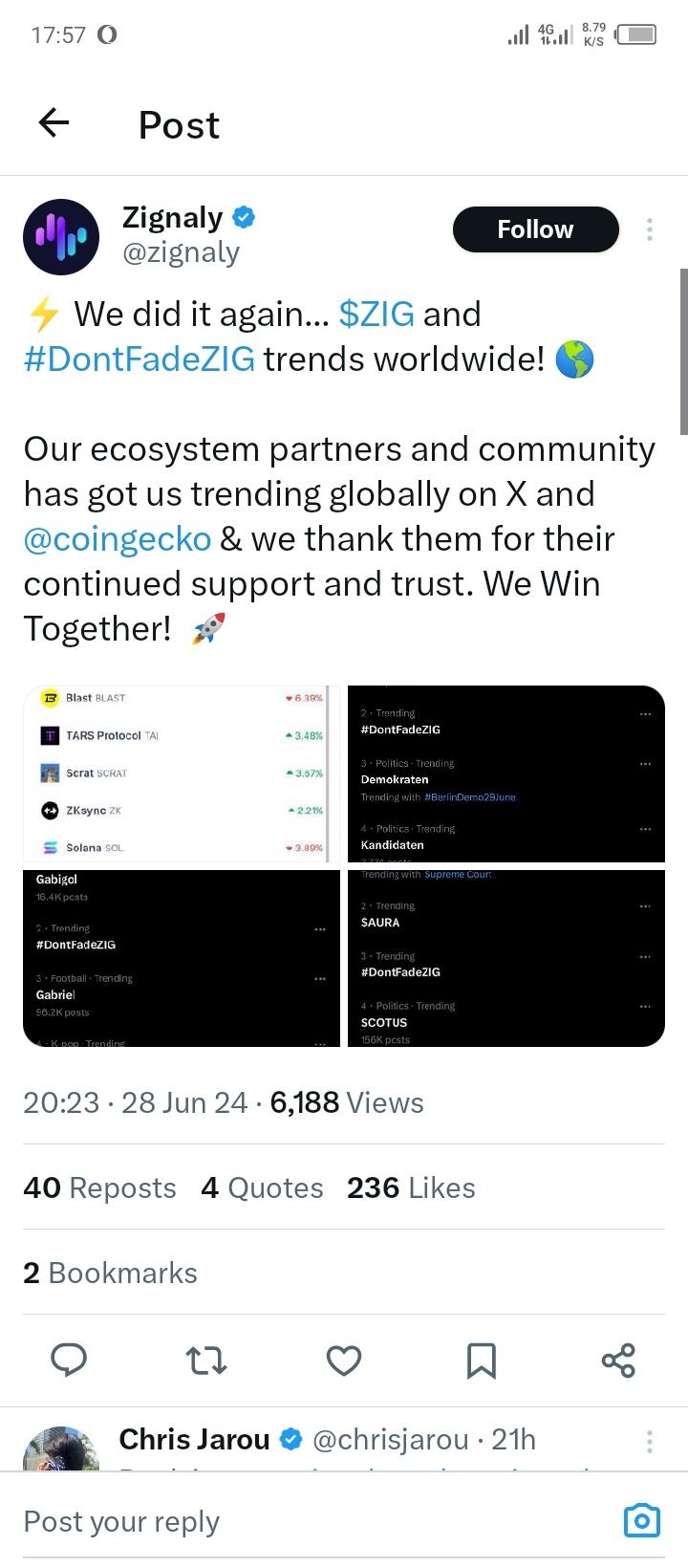Like the post with heart icon
The width and height of the screenshot is (688, 1568).
344,1360
